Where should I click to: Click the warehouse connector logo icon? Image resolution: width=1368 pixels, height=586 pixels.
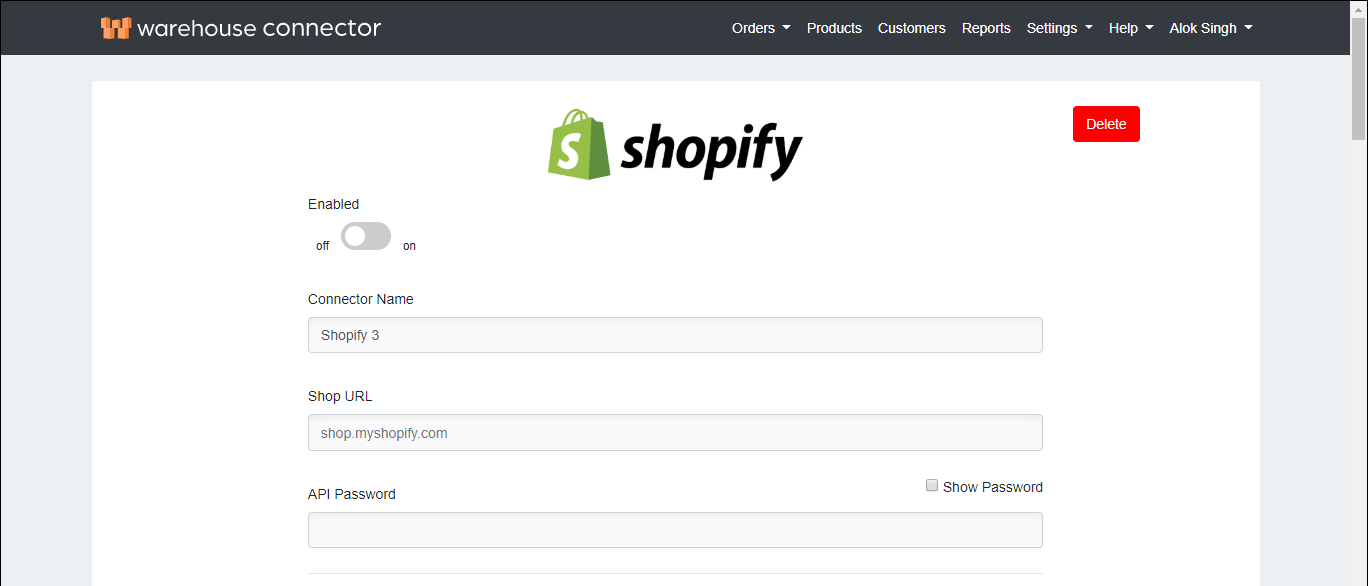click(116, 27)
